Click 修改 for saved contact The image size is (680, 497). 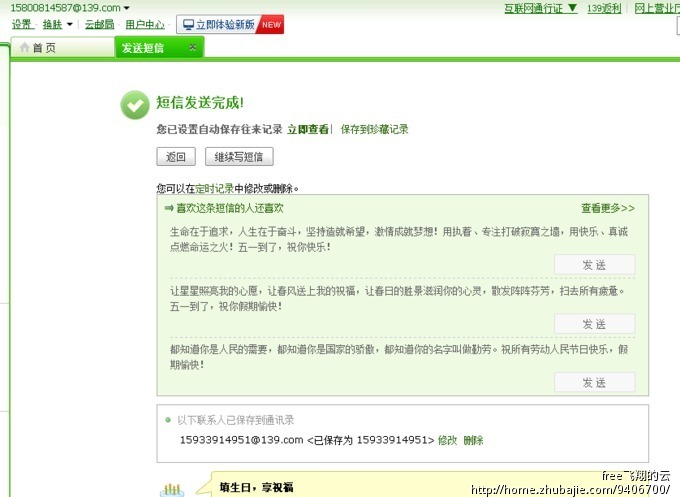point(448,441)
